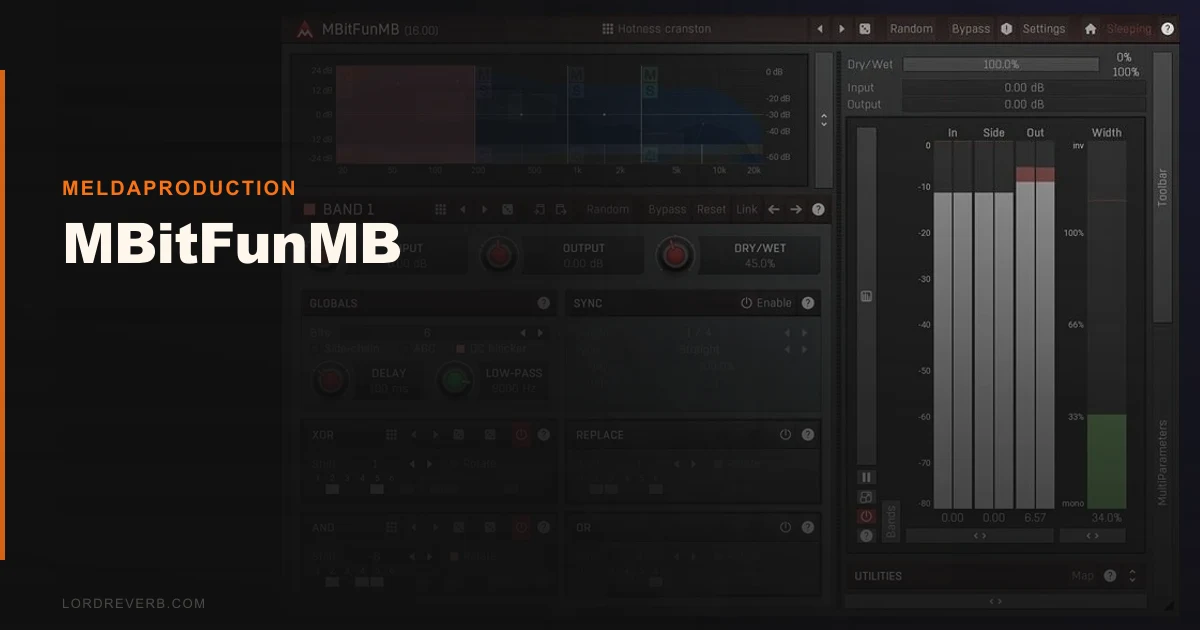Open the Globals panel help icon
This screenshot has width=1200, height=630.
544,303
